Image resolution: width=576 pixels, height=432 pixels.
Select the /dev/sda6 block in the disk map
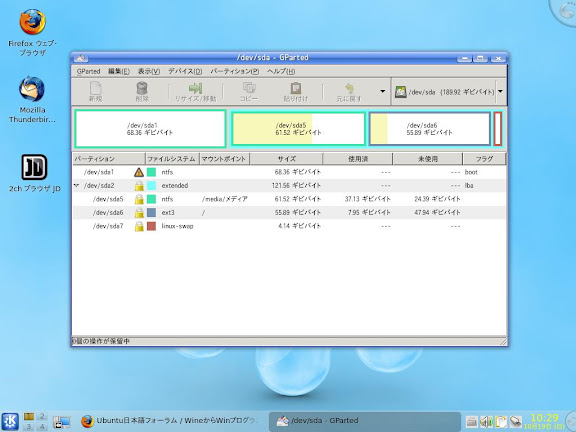(429, 129)
